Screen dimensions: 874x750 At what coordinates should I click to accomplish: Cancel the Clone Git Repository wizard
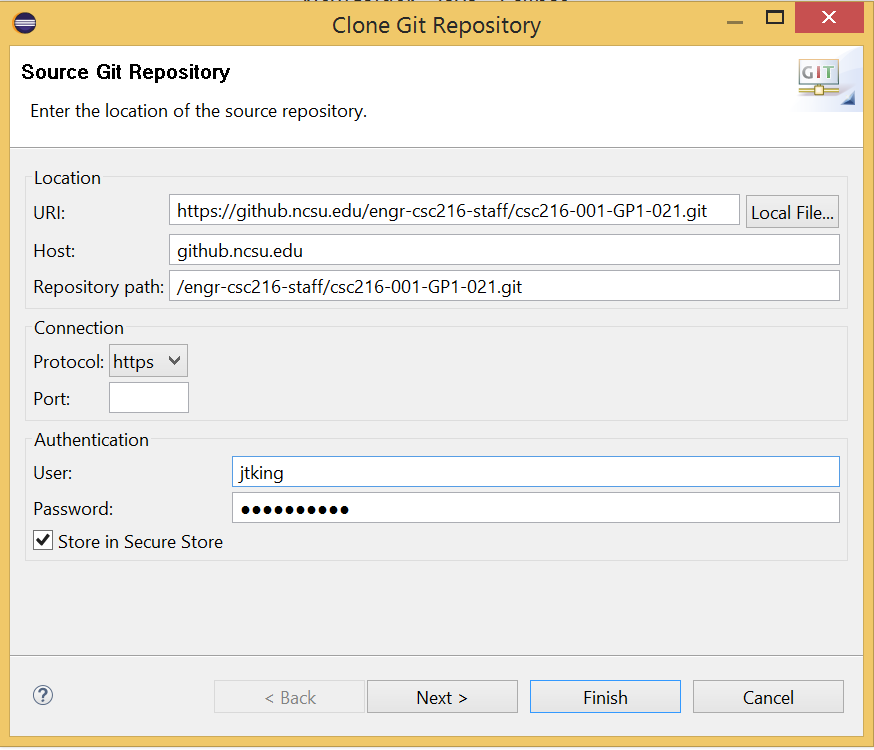(x=767, y=696)
